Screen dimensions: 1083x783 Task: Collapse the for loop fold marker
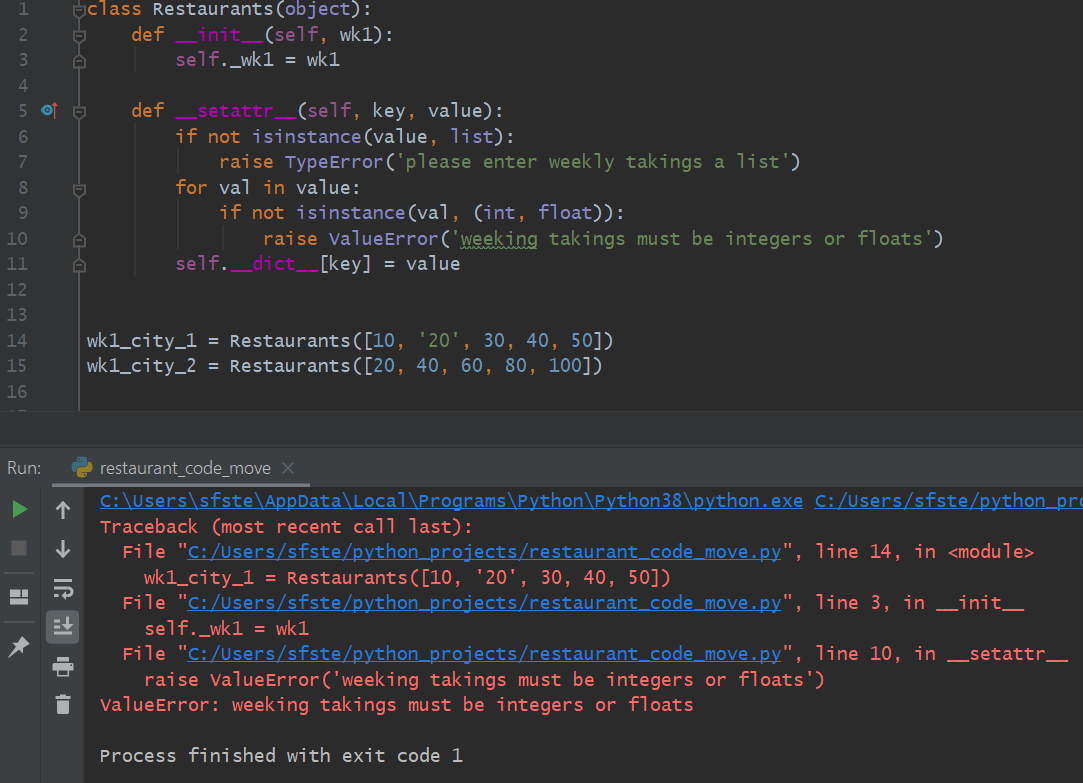coord(78,186)
